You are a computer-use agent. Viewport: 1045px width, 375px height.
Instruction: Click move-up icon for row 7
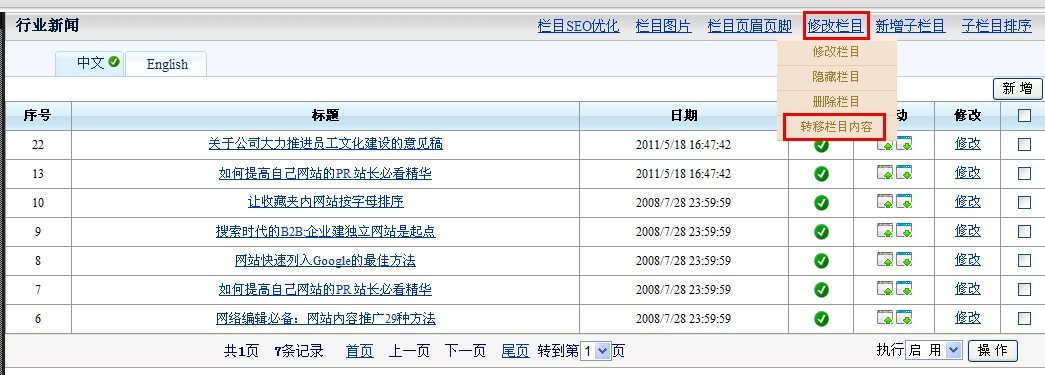[x=885, y=288]
